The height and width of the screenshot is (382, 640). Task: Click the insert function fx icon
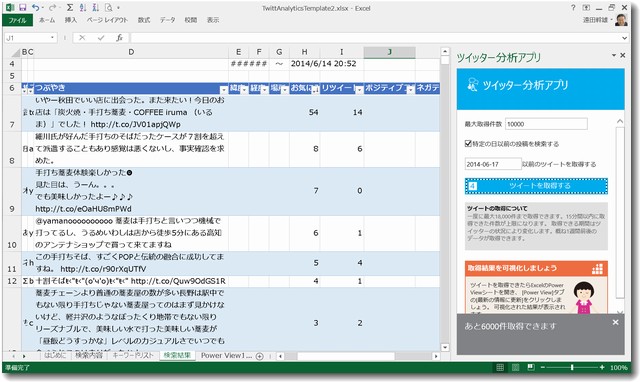tap(119, 38)
